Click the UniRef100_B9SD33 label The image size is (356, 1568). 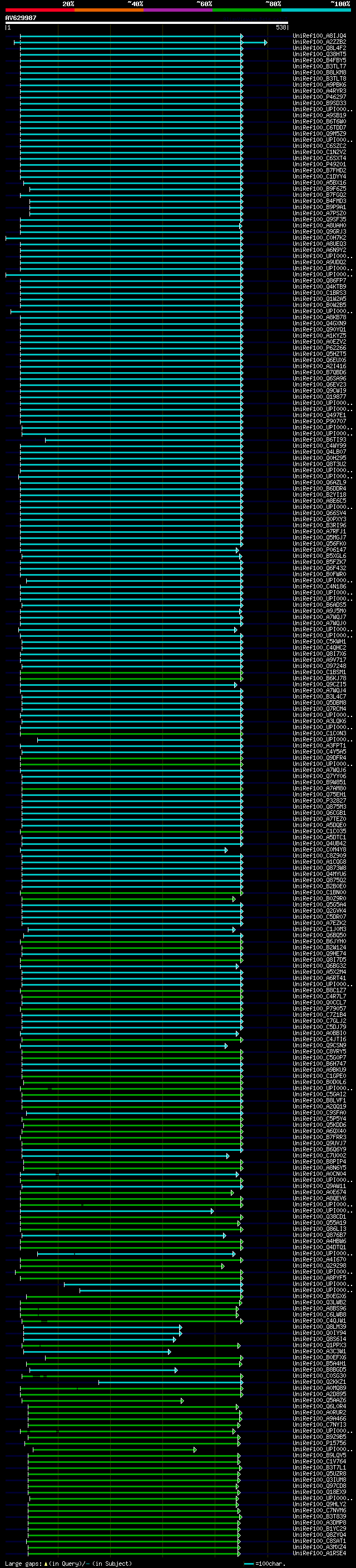click(x=319, y=103)
